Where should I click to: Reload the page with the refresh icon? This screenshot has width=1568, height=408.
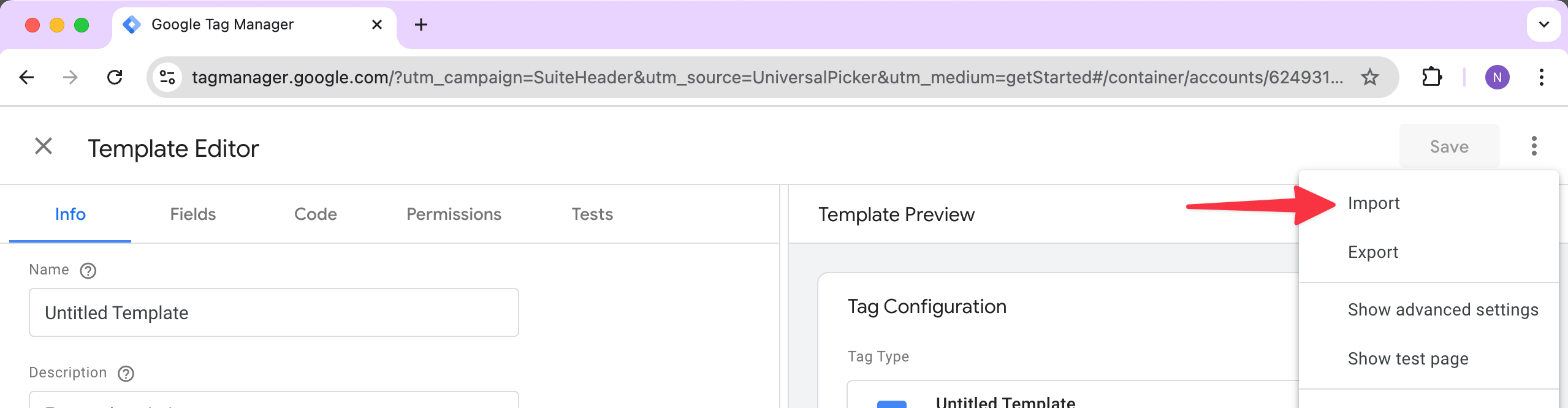tap(115, 77)
